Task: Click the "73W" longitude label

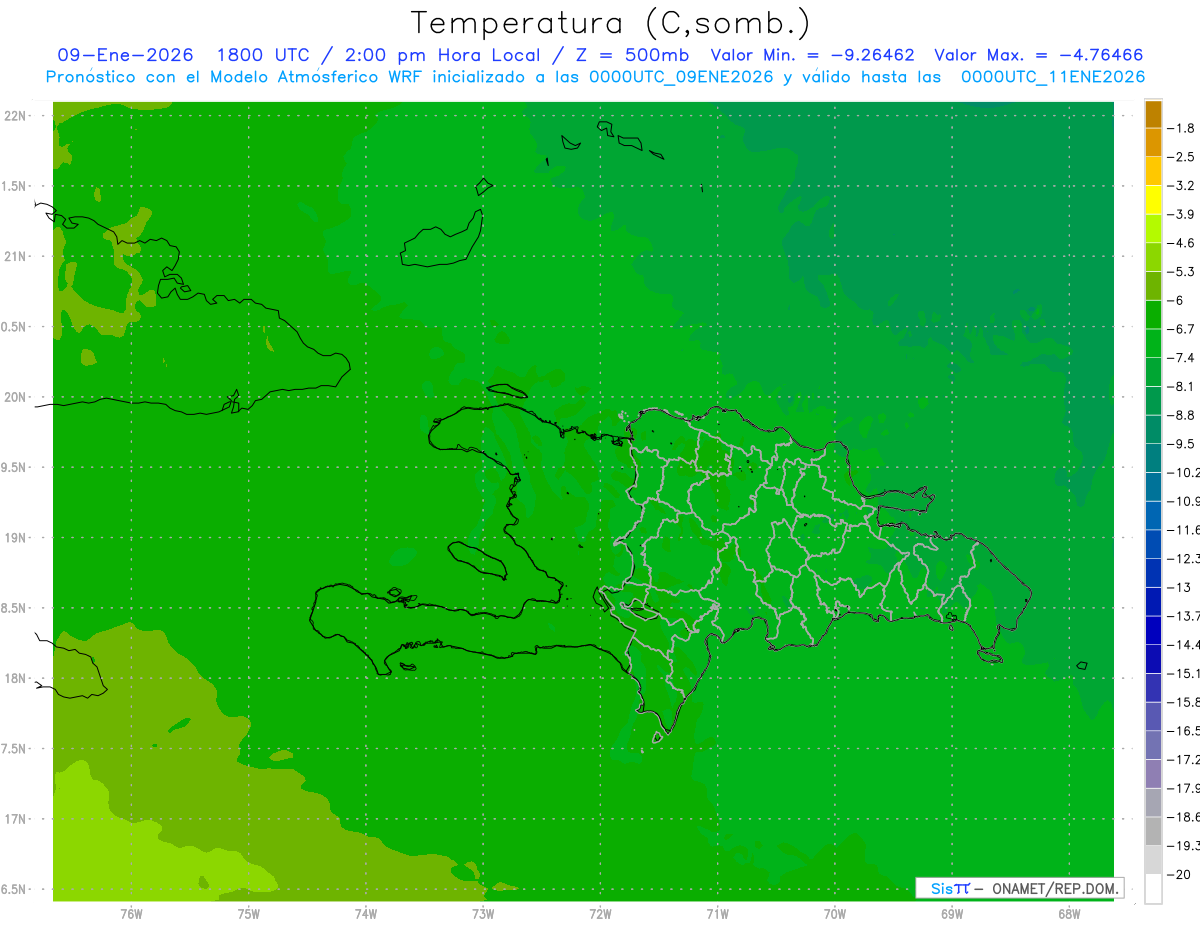Action: click(x=483, y=914)
